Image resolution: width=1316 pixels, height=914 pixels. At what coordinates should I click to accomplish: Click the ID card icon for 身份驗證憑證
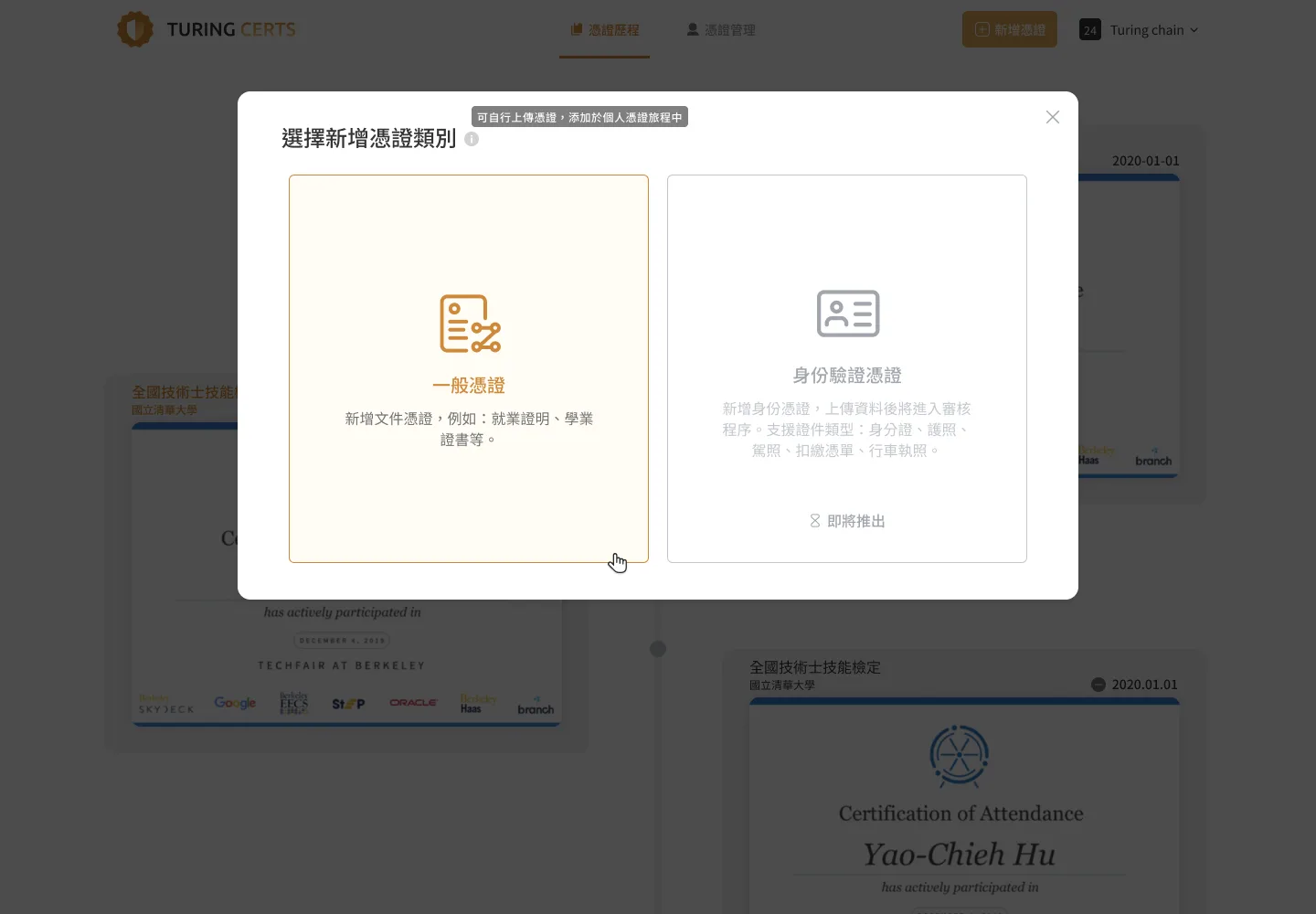(848, 314)
